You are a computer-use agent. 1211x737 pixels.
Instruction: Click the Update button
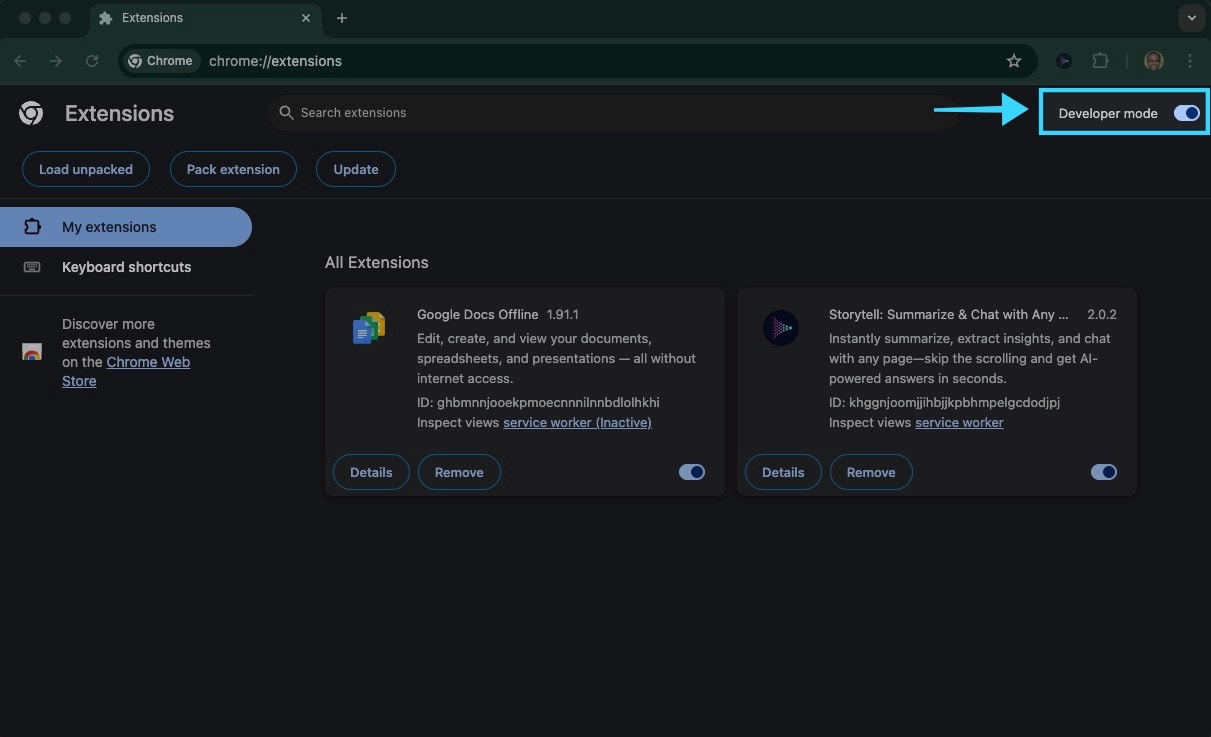[356, 169]
